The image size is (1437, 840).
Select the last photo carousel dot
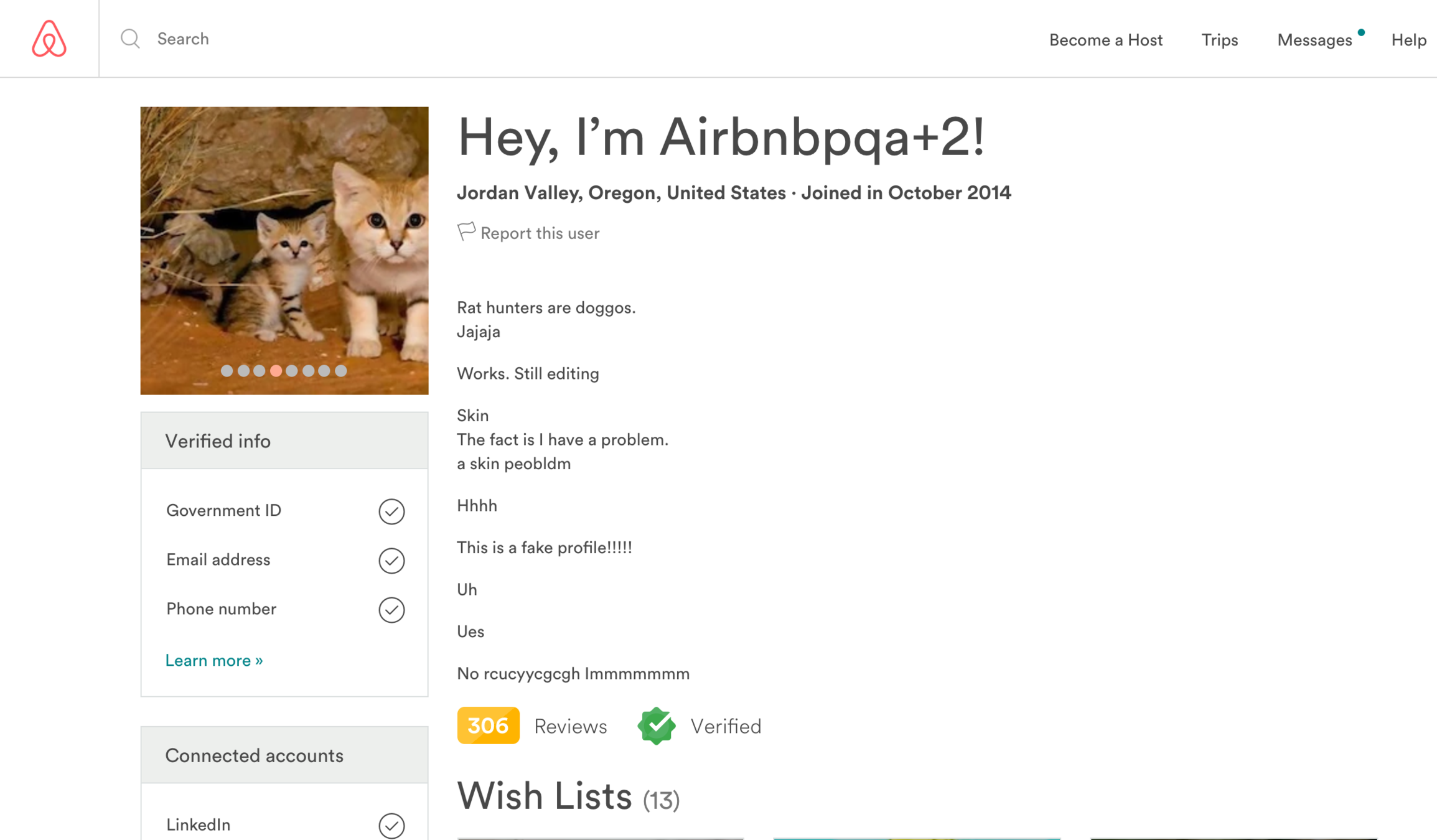(341, 371)
